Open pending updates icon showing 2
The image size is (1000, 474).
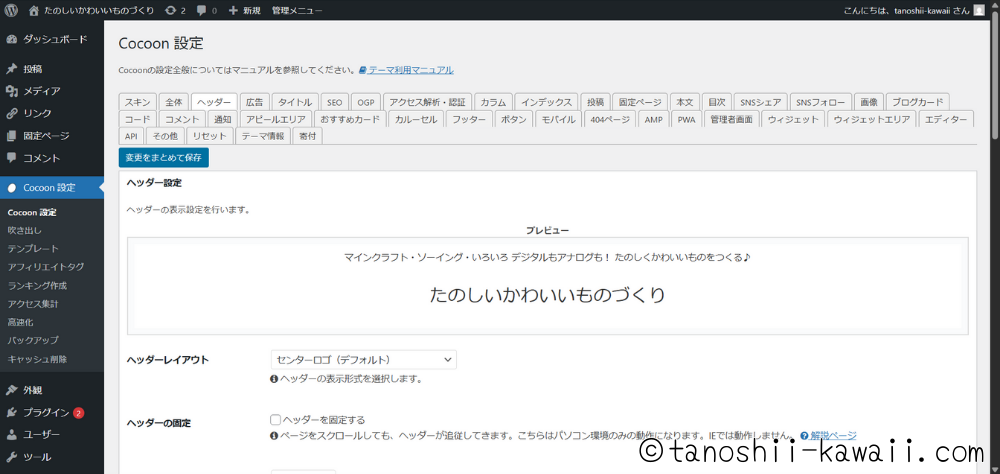tap(170, 10)
